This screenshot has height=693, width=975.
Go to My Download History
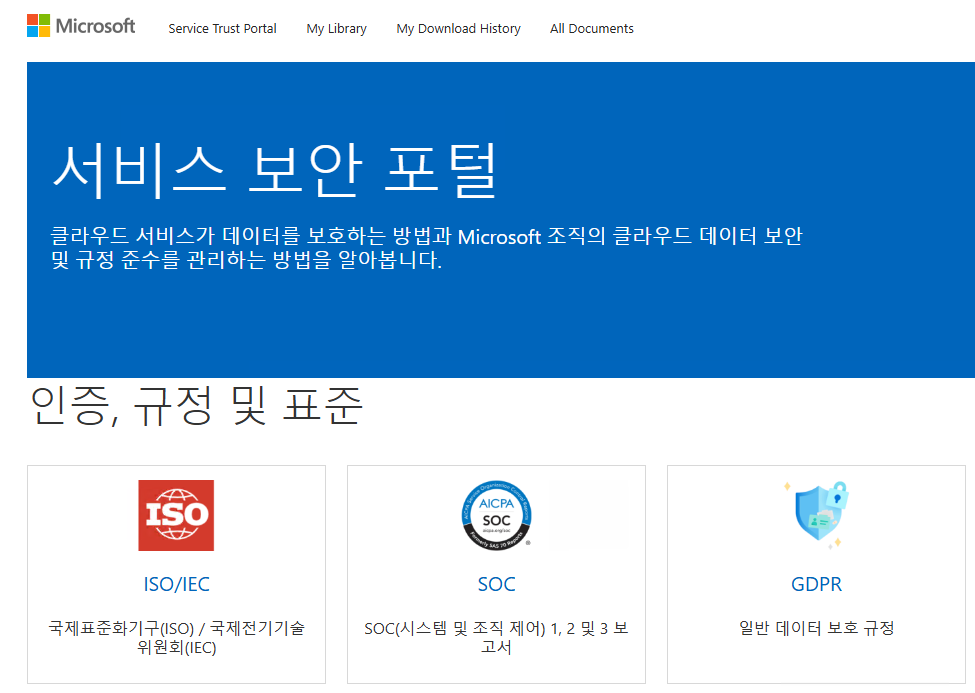pyautogui.click(x=458, y=29)
